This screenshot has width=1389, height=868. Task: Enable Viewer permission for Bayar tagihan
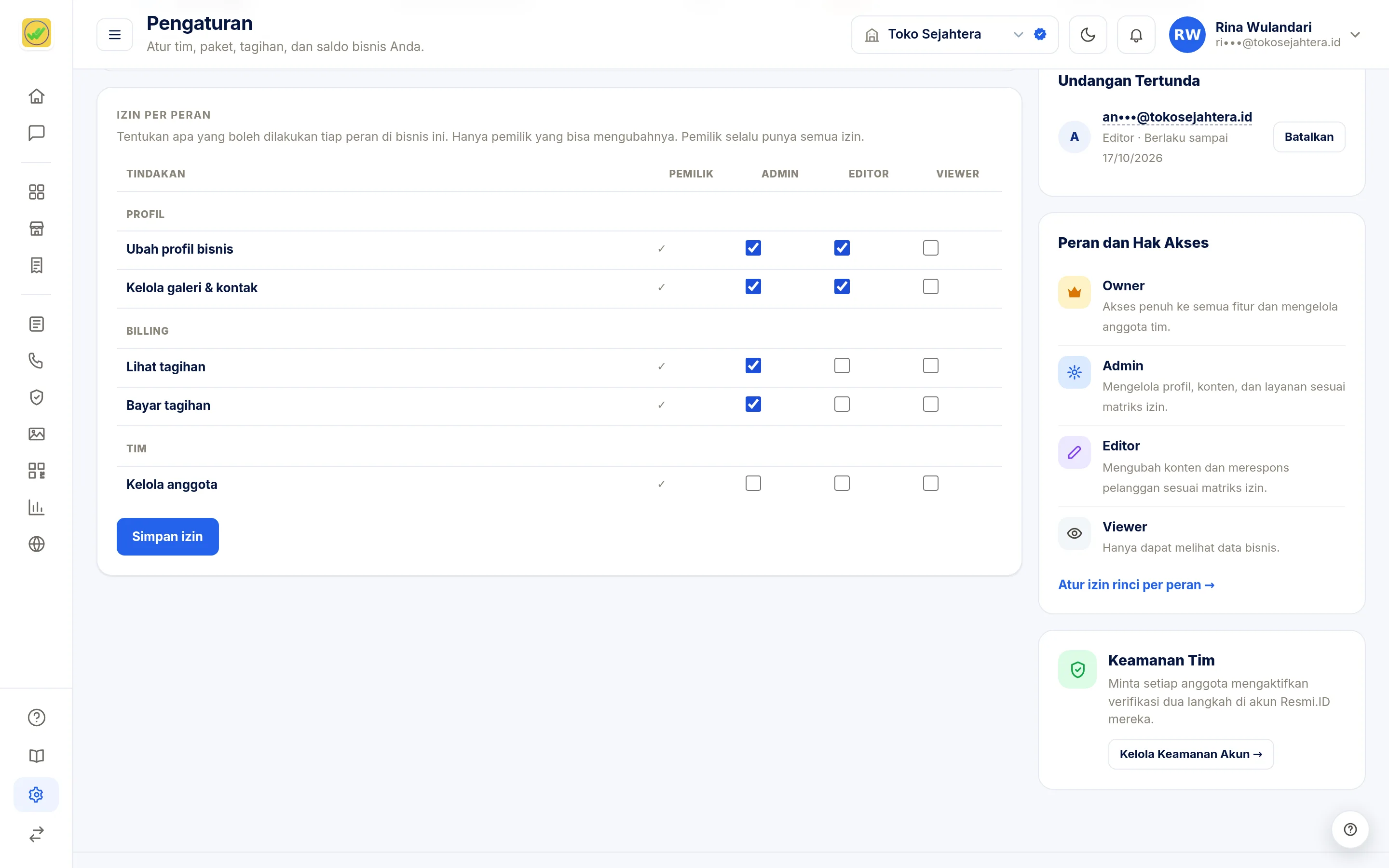coord(930,404)
